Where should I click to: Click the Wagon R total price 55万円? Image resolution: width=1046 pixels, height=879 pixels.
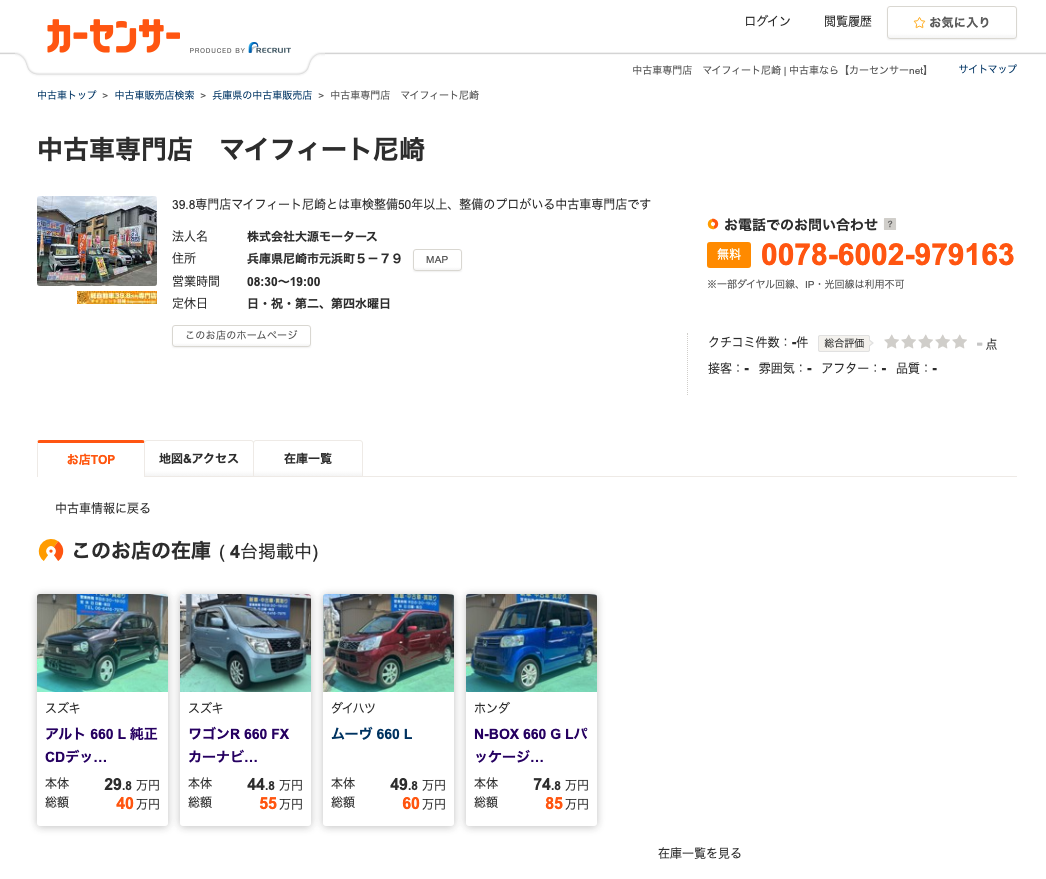(281, 804)
